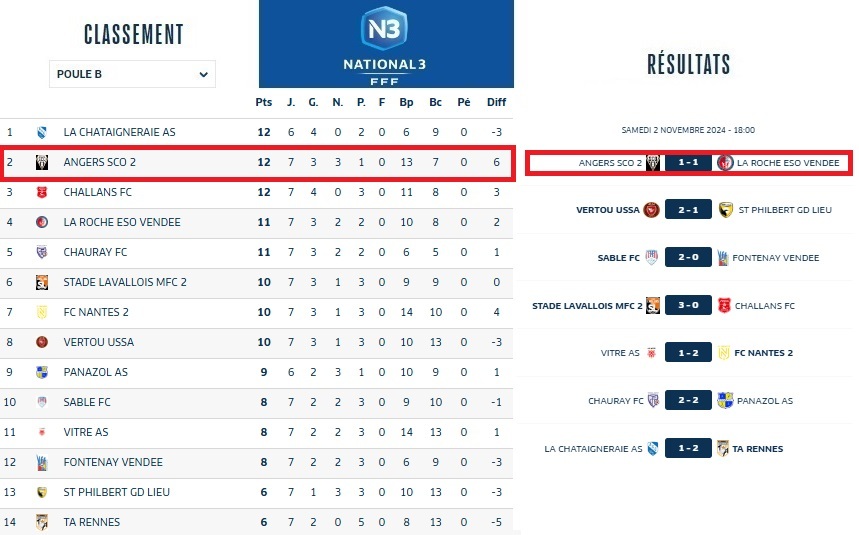Click La Chataigneraie AS crest in standings

coord(42,132)
